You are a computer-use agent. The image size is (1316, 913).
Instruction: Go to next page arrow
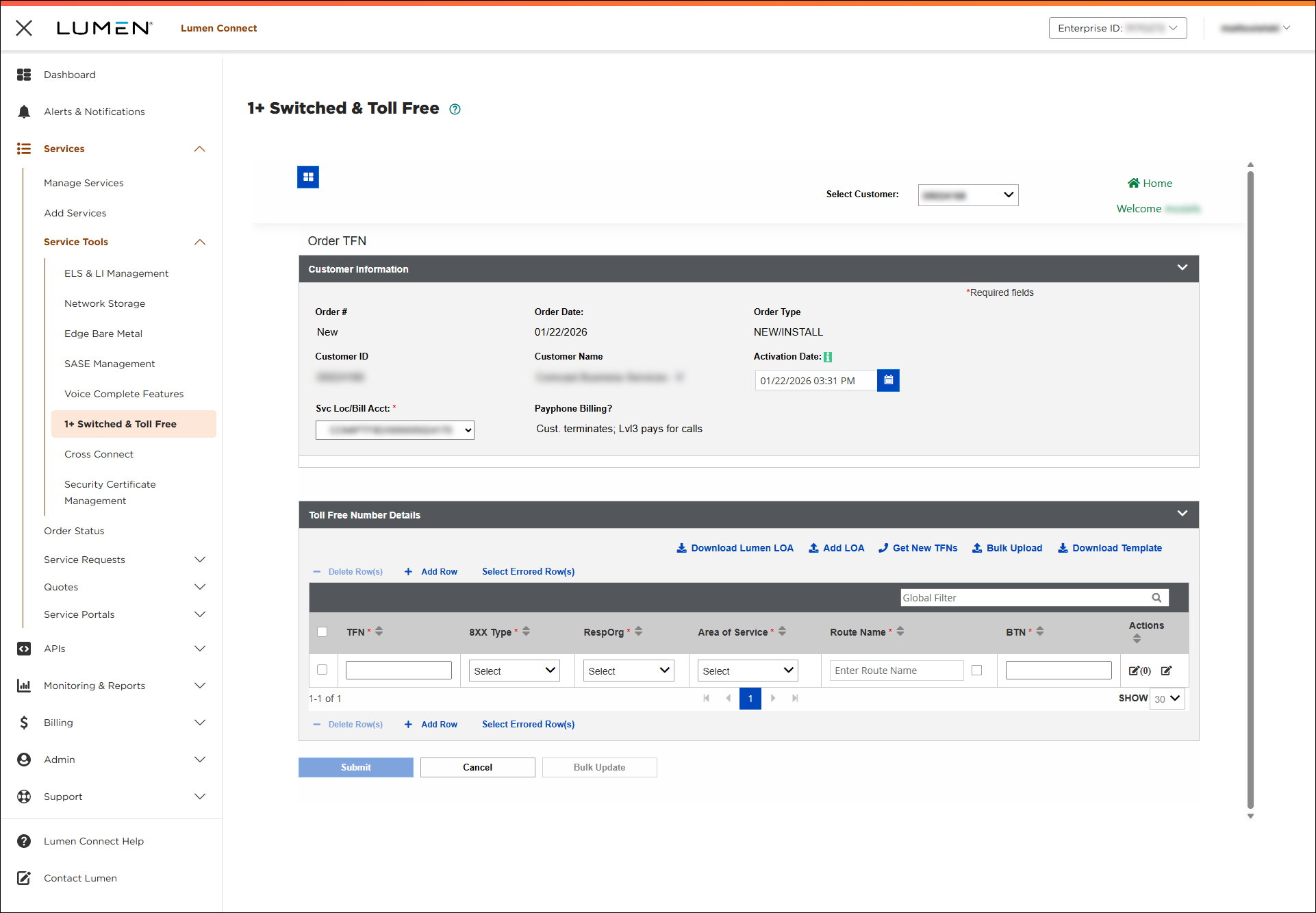[x=774, y=698]
